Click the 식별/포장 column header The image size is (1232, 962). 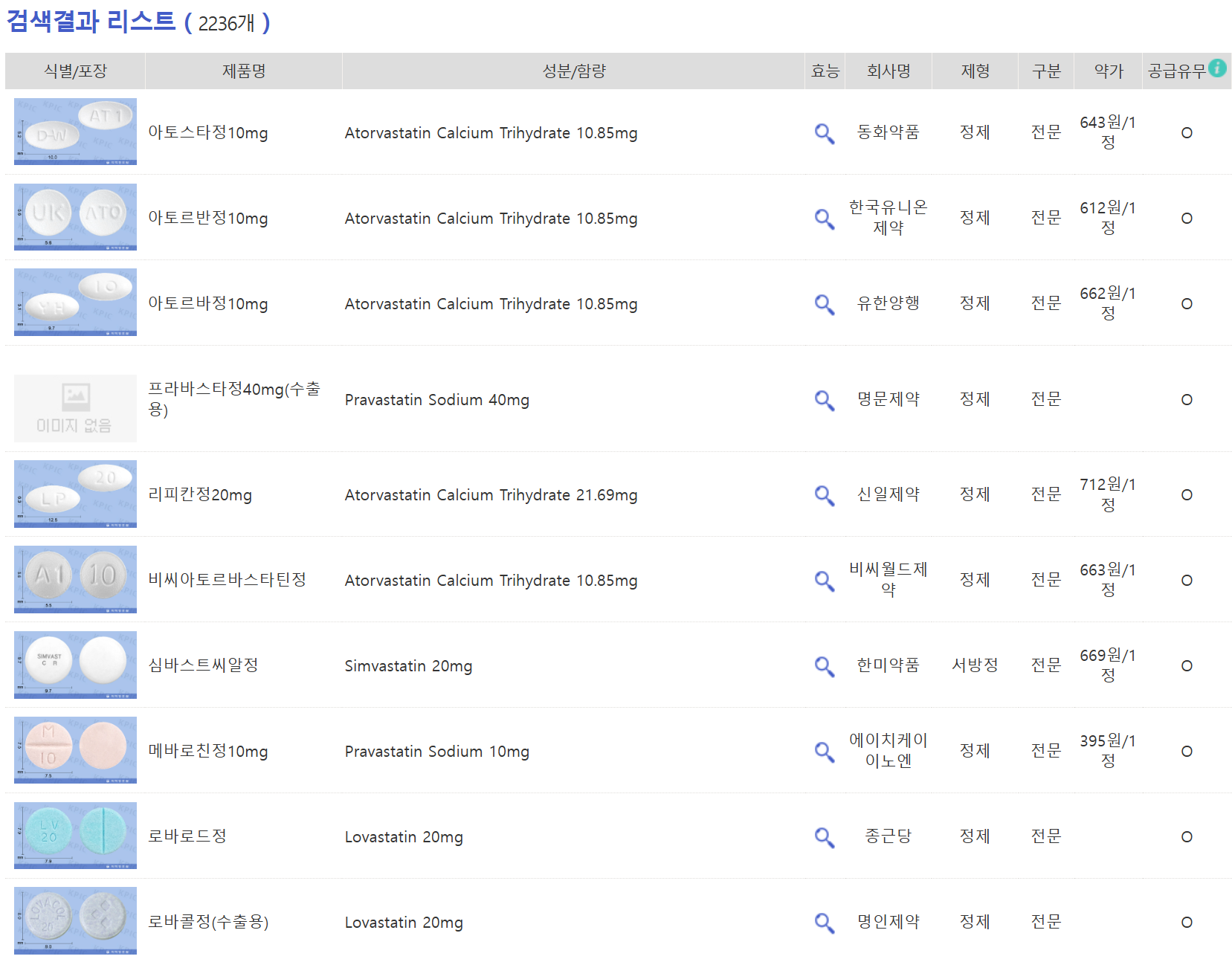click(75, 71)
